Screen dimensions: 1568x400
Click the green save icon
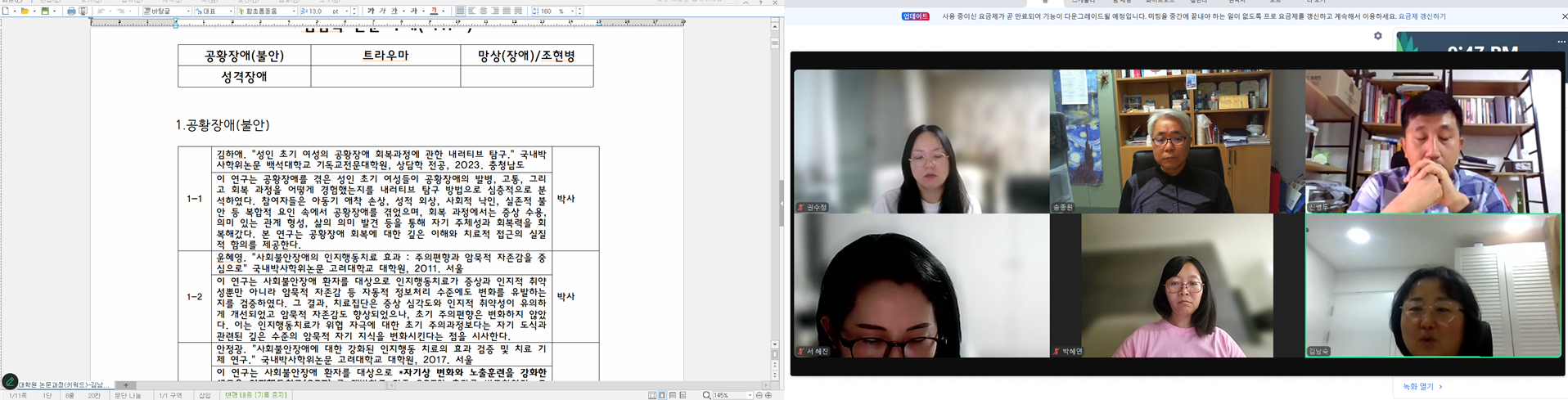pos(45,11)
